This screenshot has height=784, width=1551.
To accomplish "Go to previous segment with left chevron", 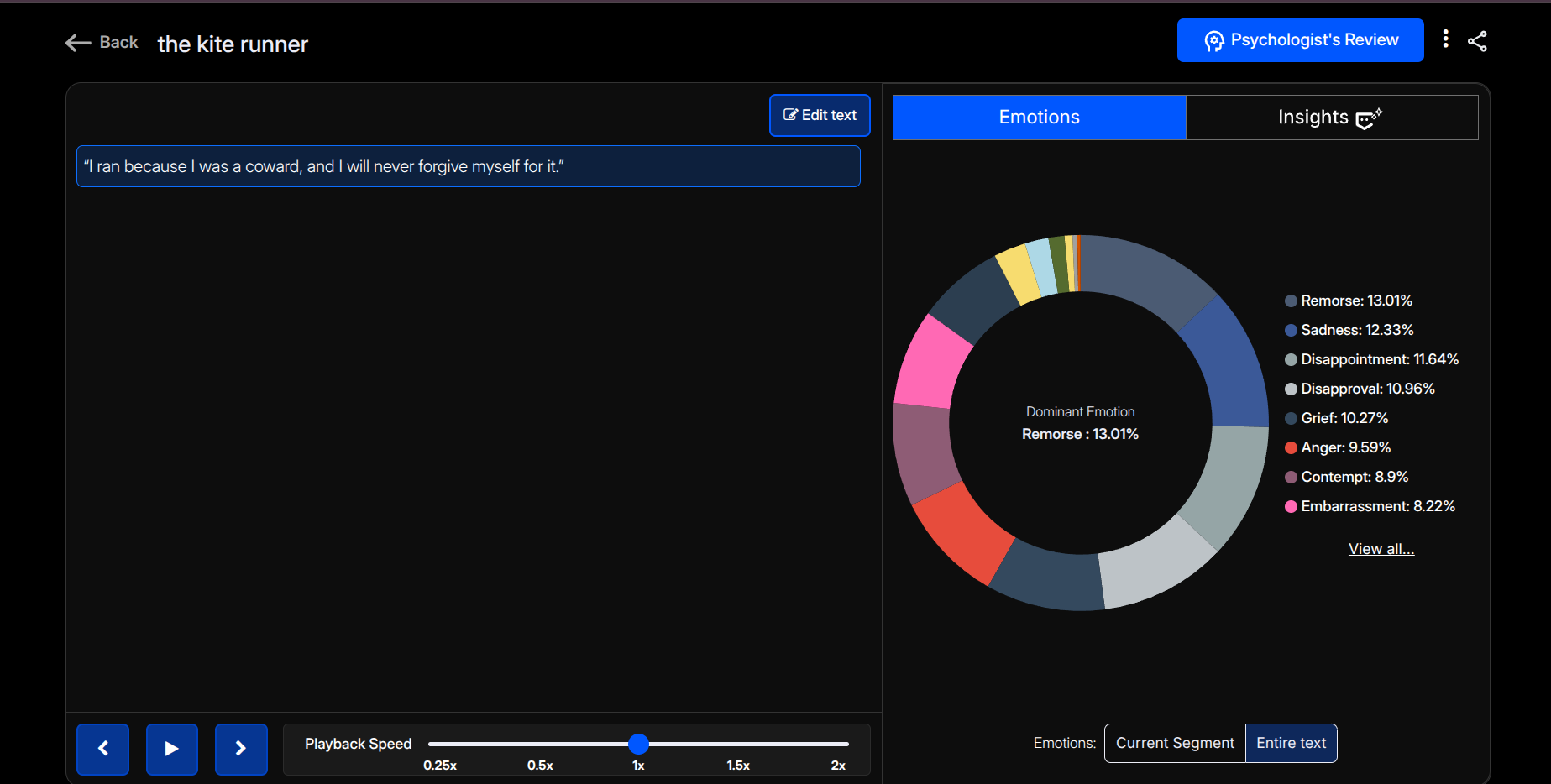I will (102, 749).
